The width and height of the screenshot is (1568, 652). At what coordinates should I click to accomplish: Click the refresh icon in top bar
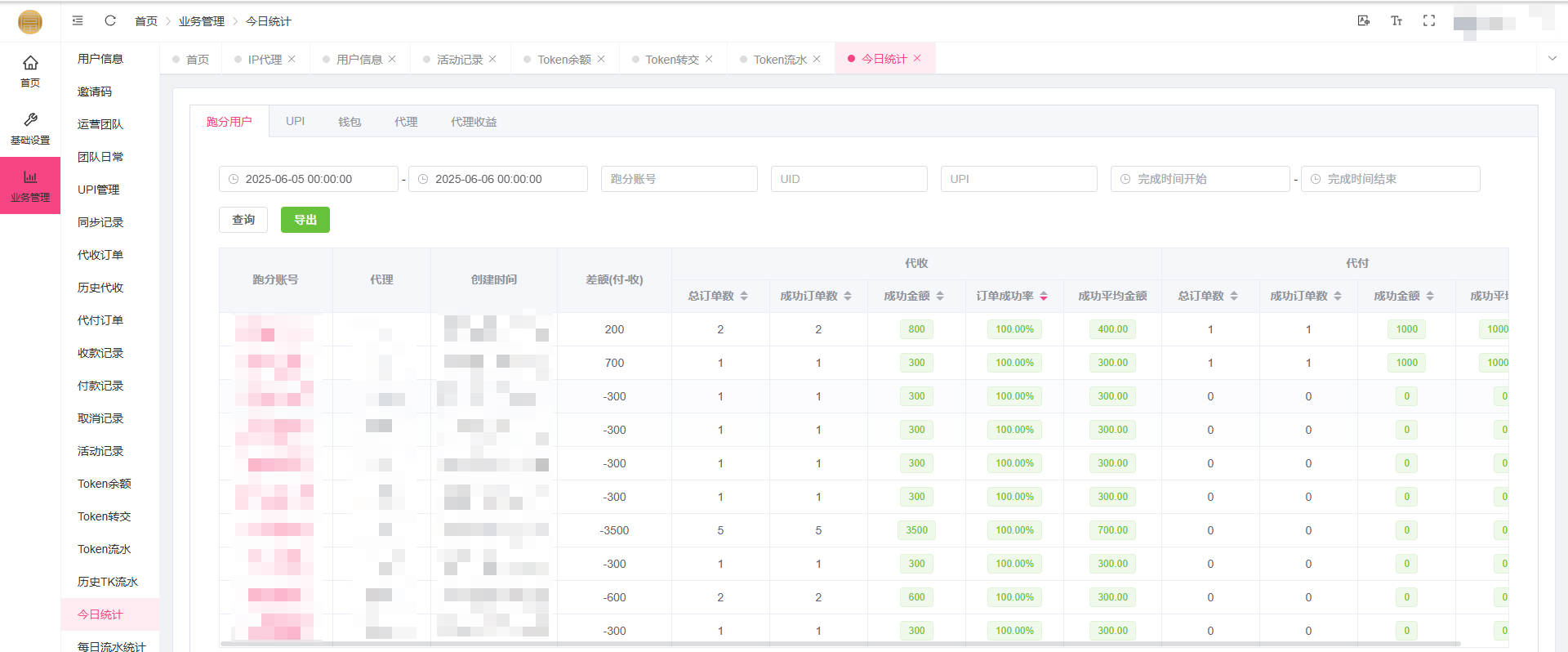pyautogui.click(x=110, y=20)
